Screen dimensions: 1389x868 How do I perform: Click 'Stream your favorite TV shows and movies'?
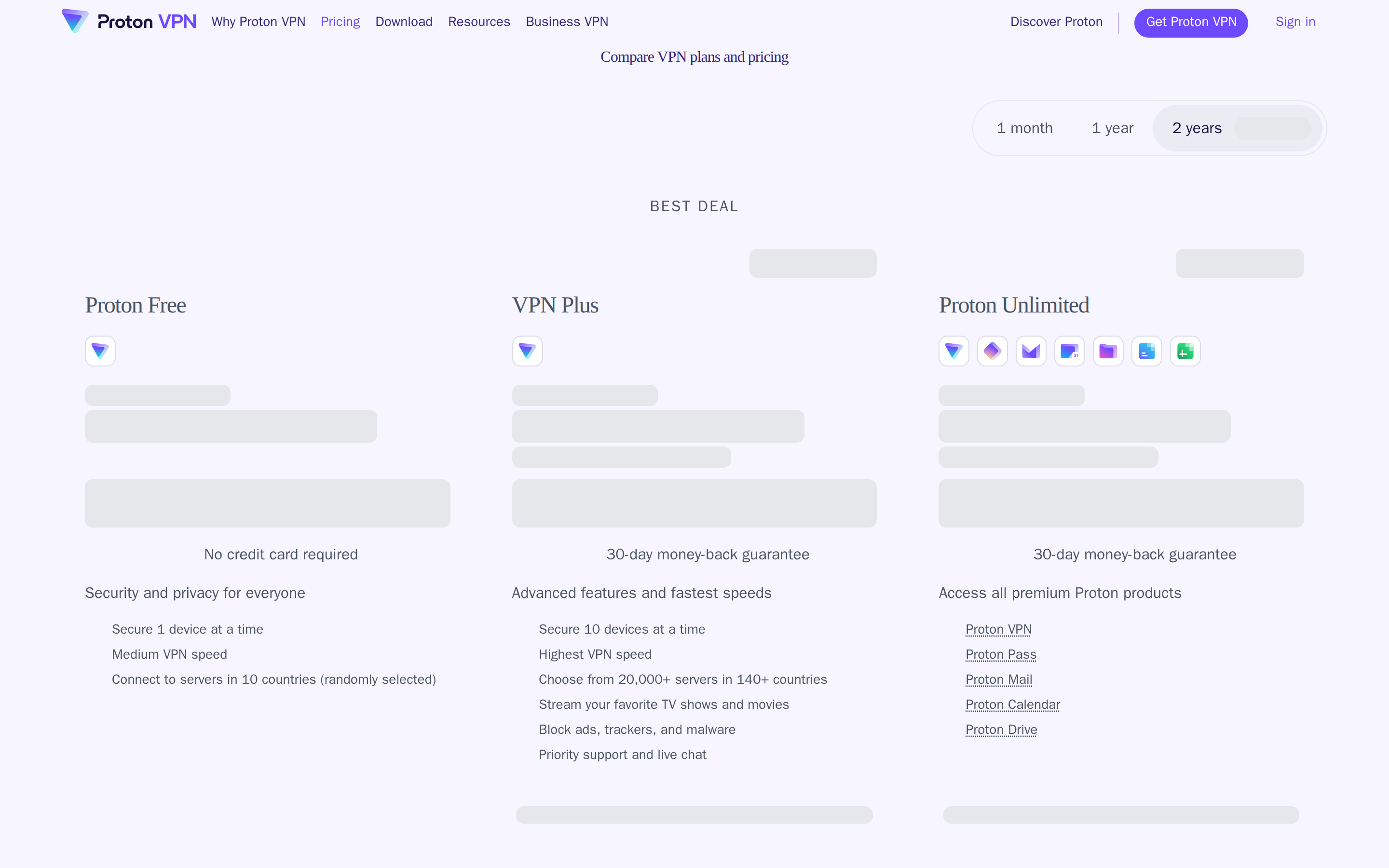[664, 705]
